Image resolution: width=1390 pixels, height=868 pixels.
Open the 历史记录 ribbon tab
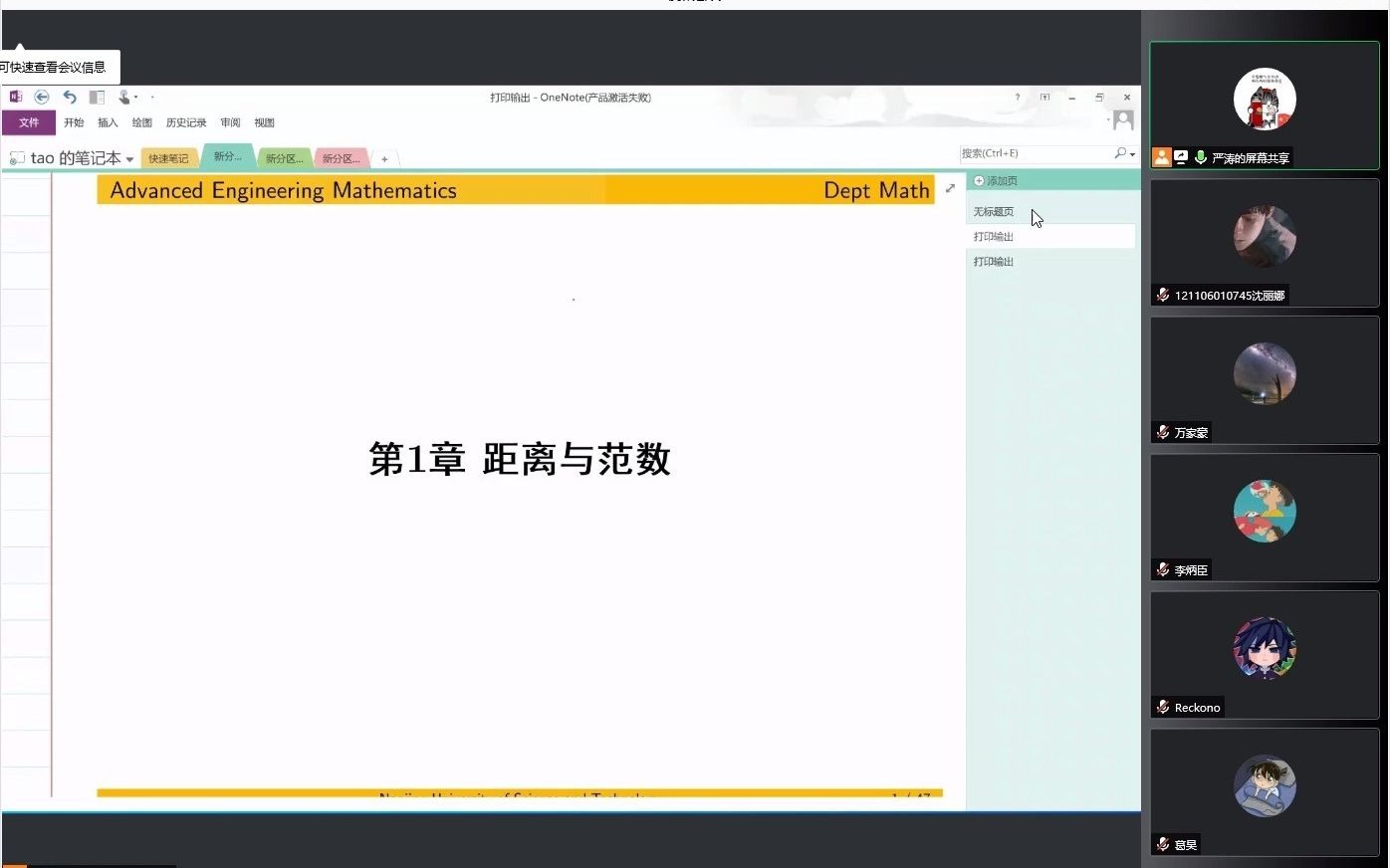click(186, 121)
